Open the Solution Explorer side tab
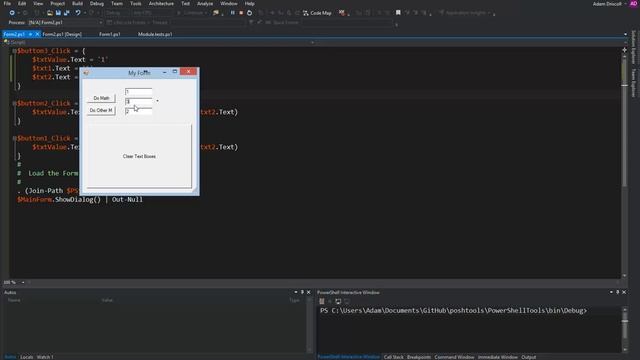 click(634, 47)
